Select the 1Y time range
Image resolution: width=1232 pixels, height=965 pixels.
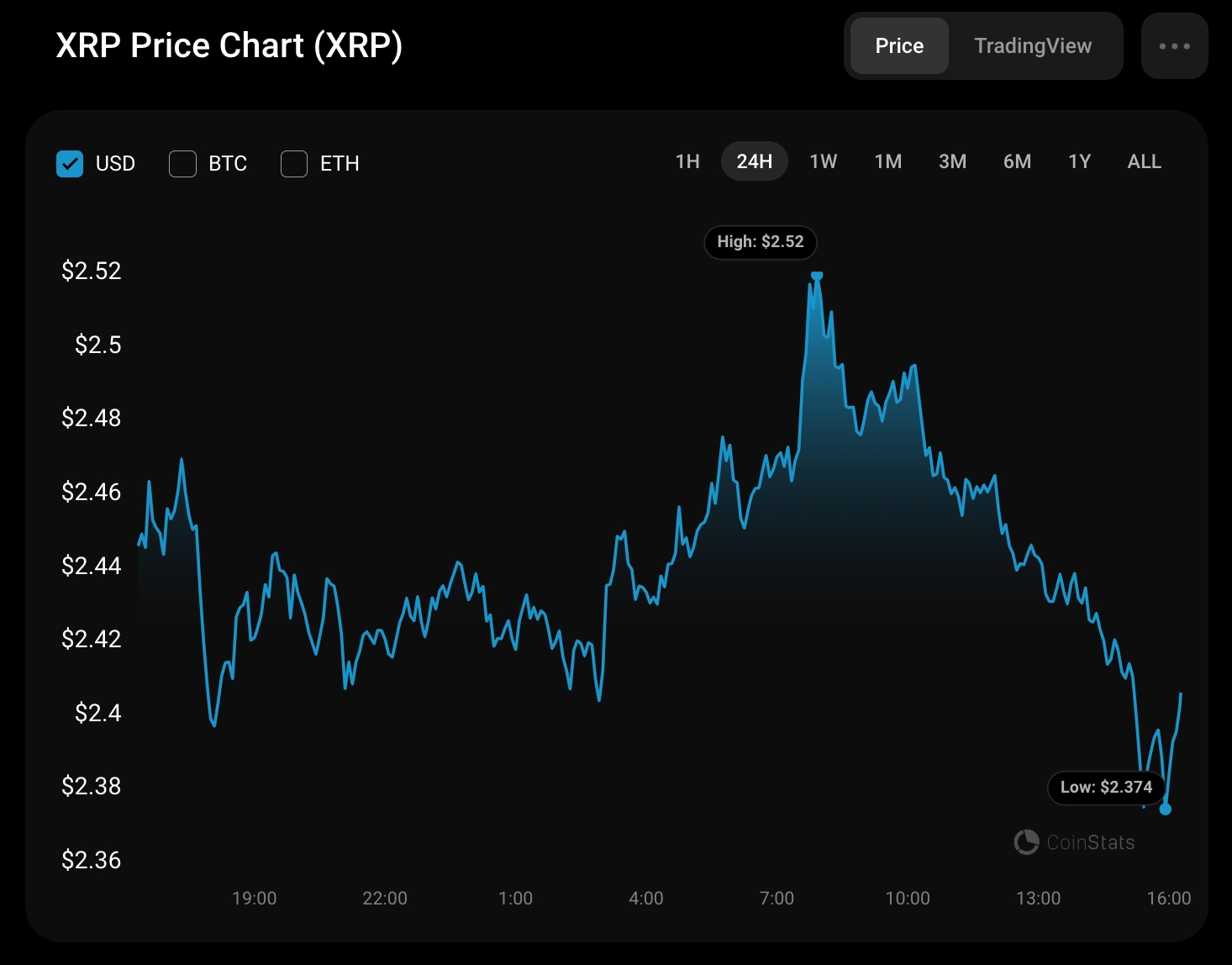(1080, 161)
